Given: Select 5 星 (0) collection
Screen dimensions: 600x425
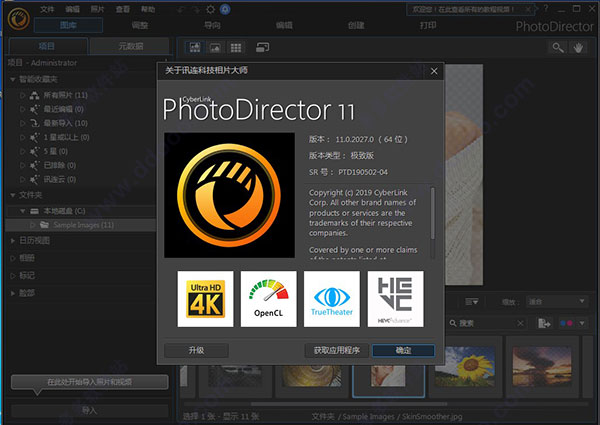Looking at the screenshot, I should click(55, 151).
